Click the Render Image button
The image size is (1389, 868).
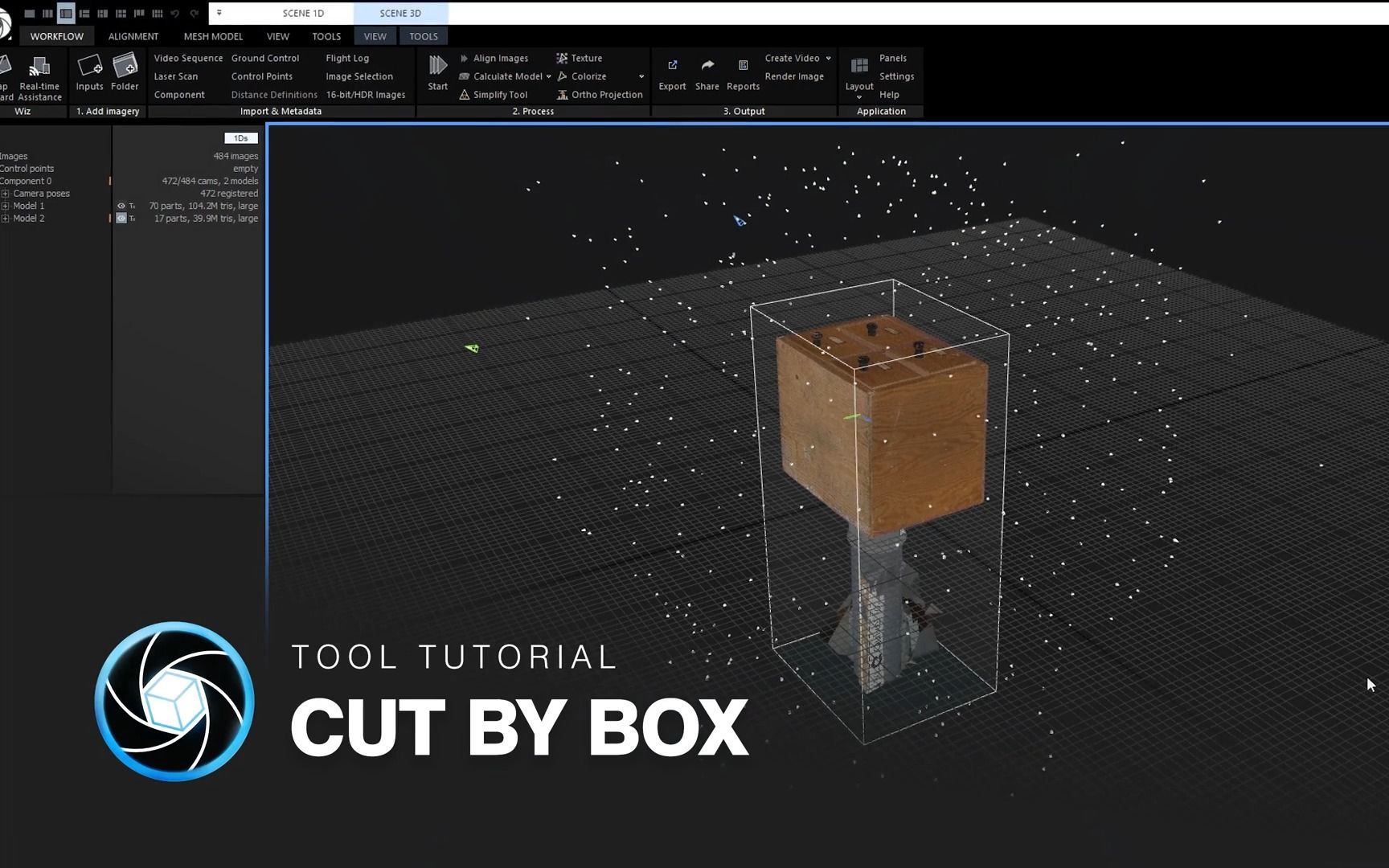(794, 76)
